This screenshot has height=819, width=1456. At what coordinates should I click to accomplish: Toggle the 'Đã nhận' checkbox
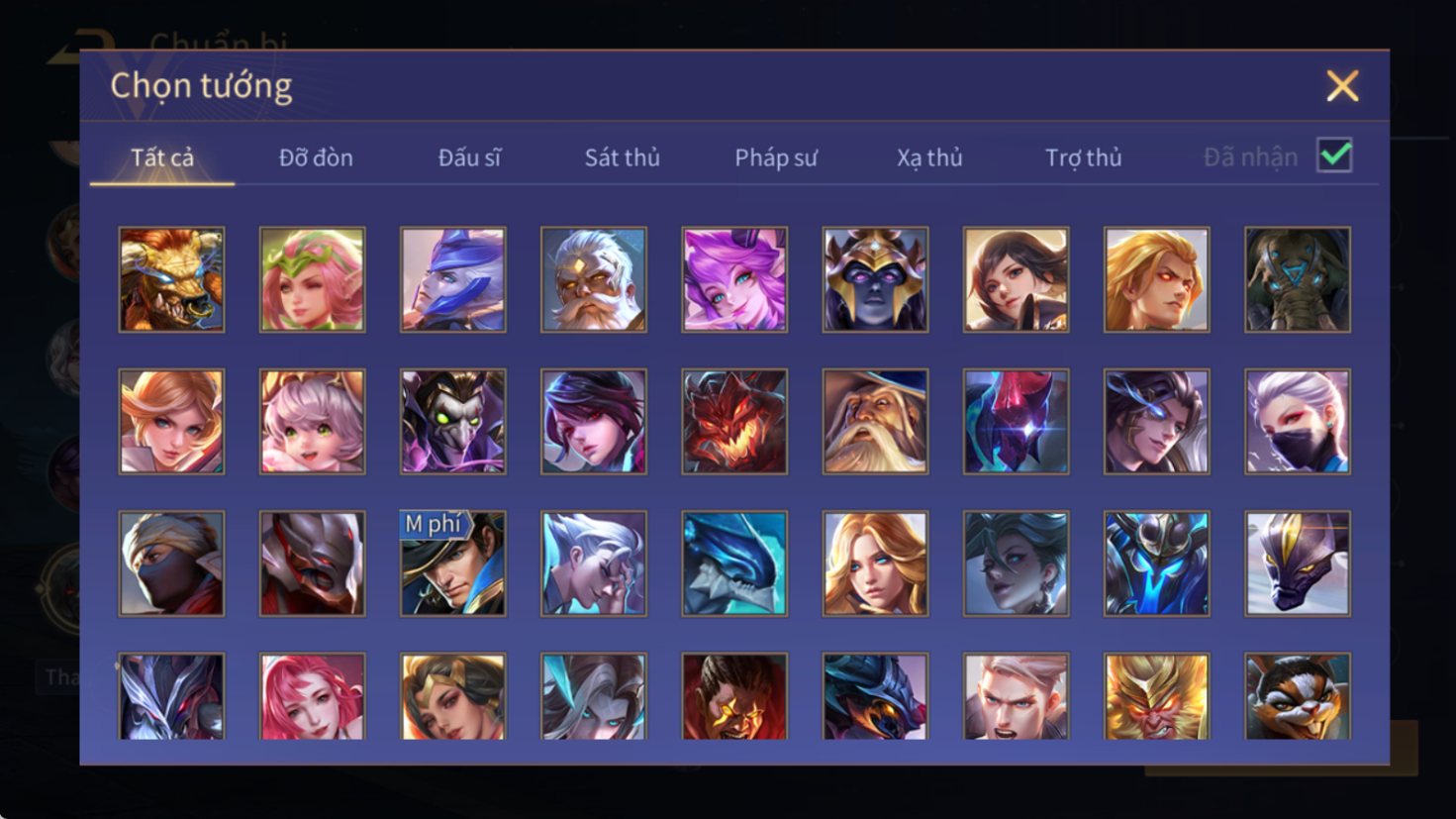[x=1334, y=155]
